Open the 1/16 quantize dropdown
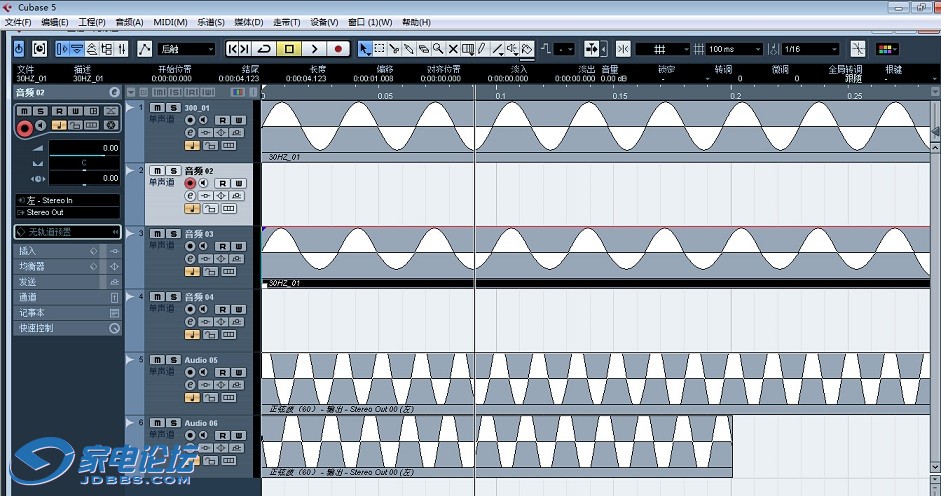 click(810, 49)
